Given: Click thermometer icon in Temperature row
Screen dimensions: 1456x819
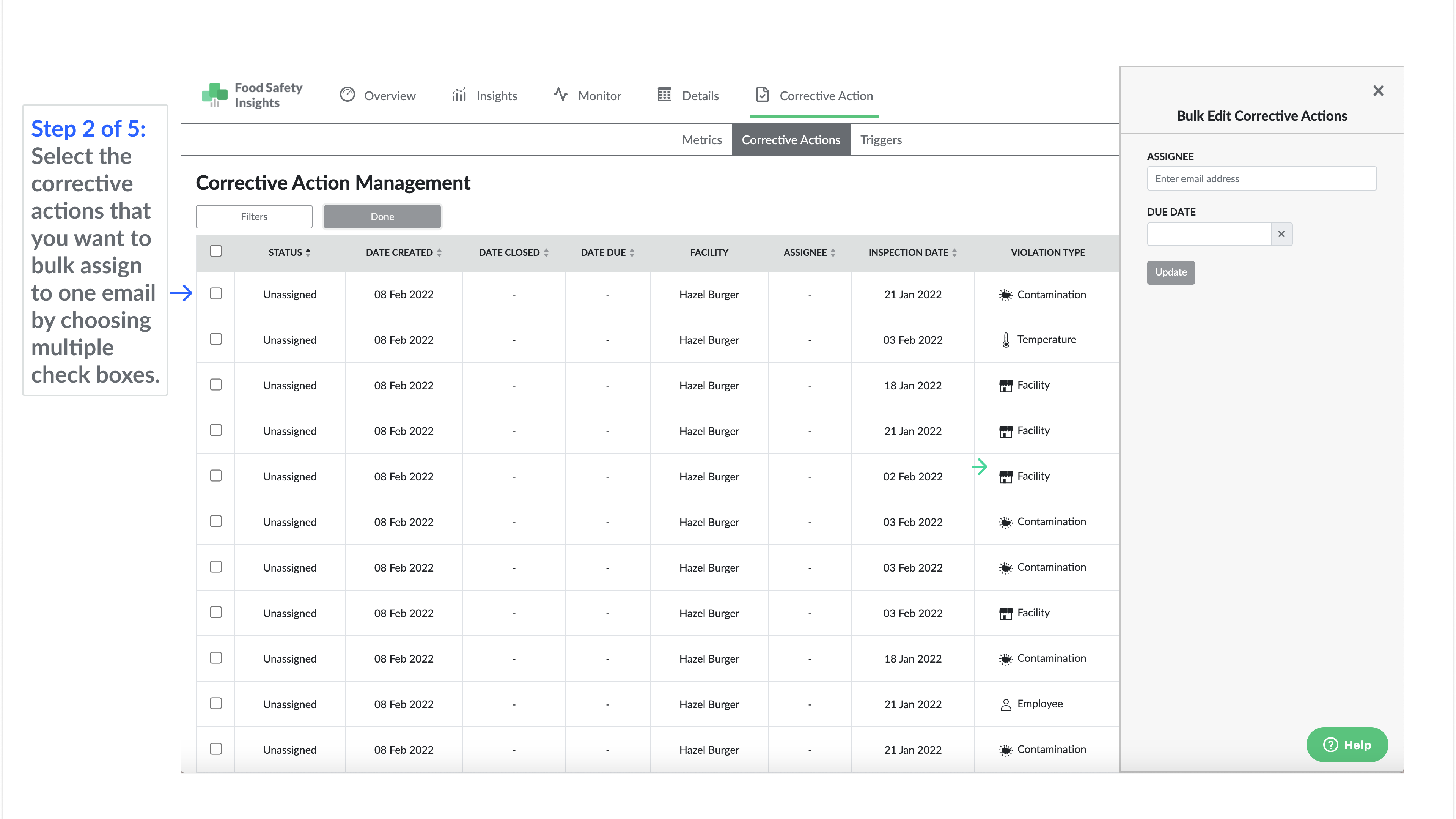Looking at the screenshot, I should (x=1006, y=340).
